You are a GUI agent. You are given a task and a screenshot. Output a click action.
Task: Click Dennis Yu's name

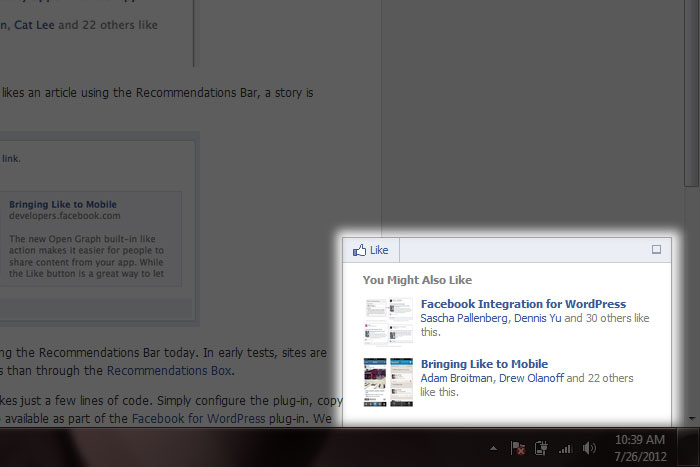click(x=538, y=318)
